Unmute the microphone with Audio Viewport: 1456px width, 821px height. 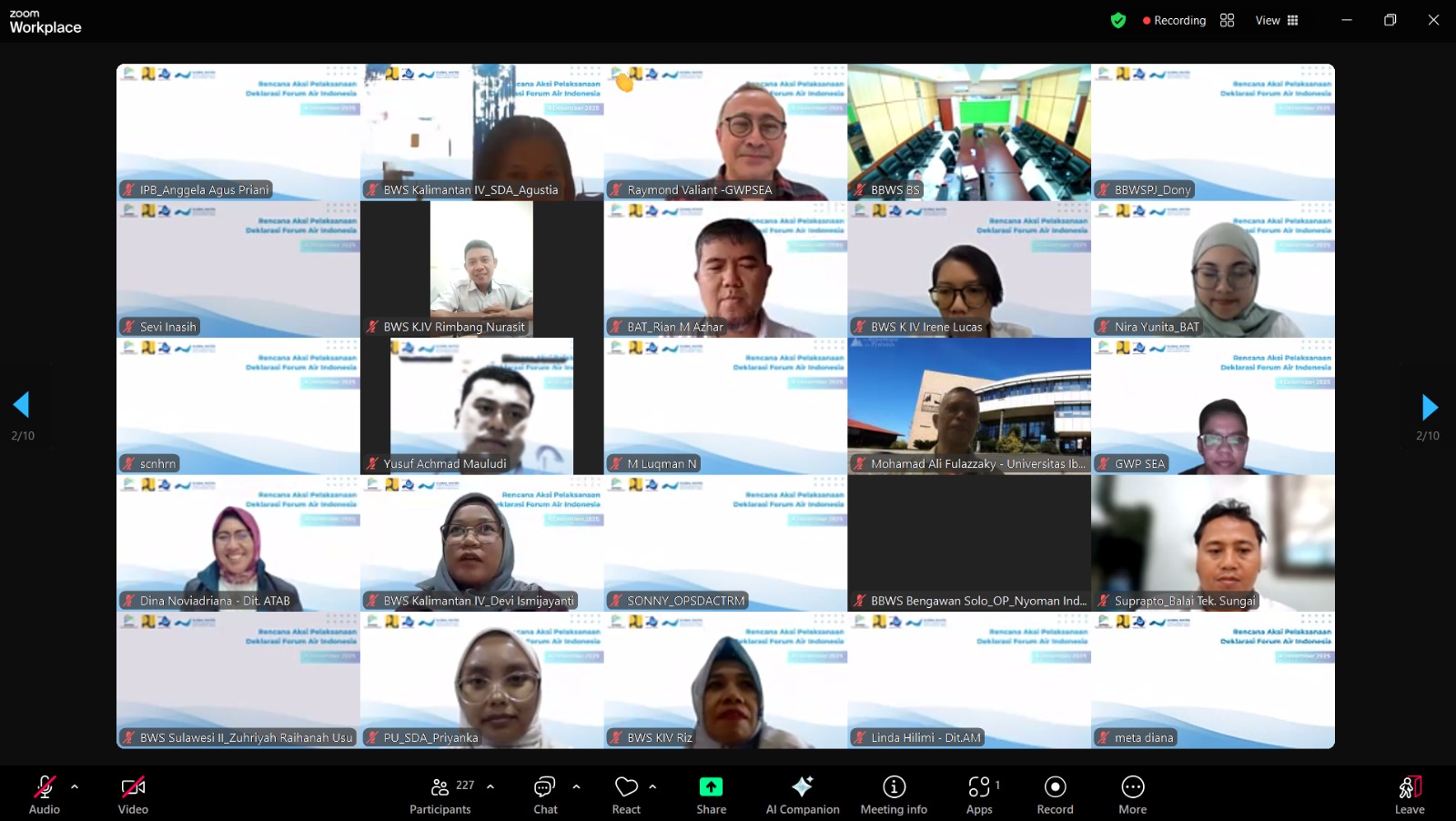coord(44,794)
